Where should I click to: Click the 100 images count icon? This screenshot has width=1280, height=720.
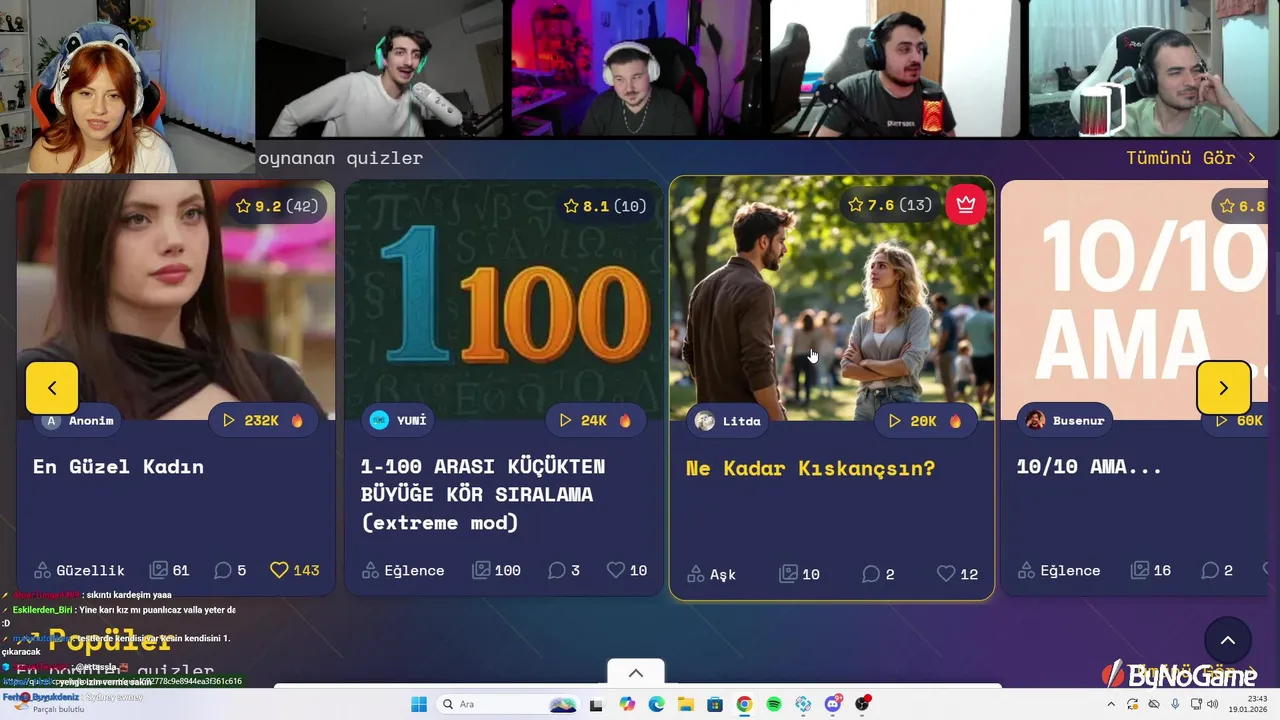pyautogui.click(x=496, y=570)
